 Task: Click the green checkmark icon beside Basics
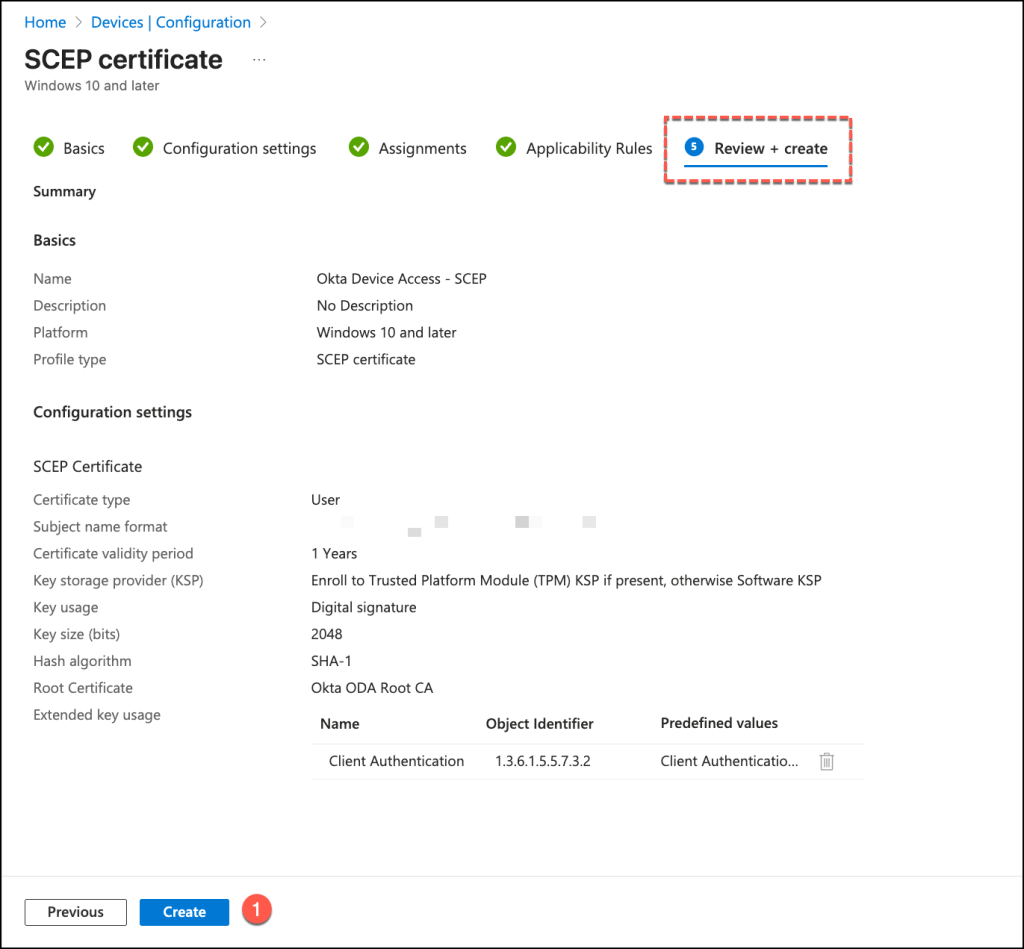pyautogui.click(x=43, y=148)
